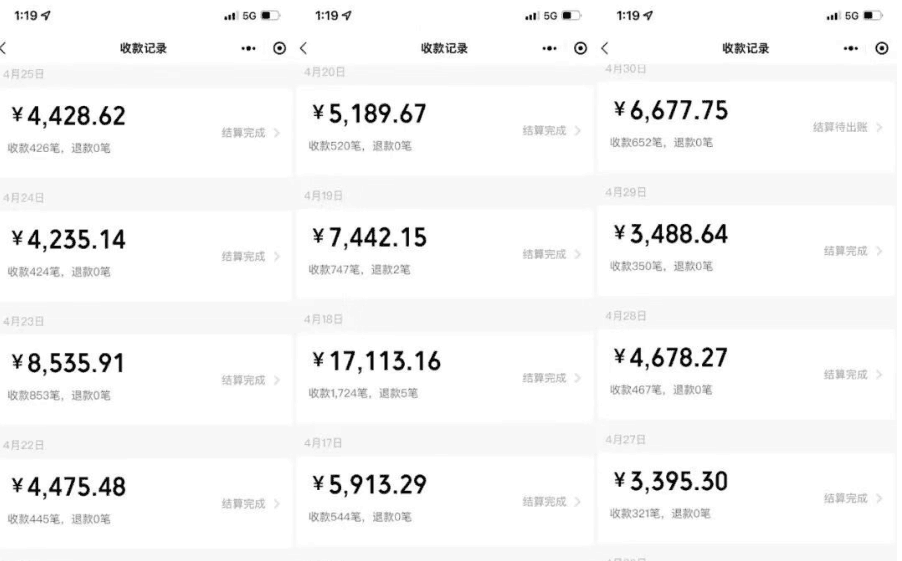Open the three-dot menu in the middle screen
This screenshot has height=561, width=902.
click(549, 48)
